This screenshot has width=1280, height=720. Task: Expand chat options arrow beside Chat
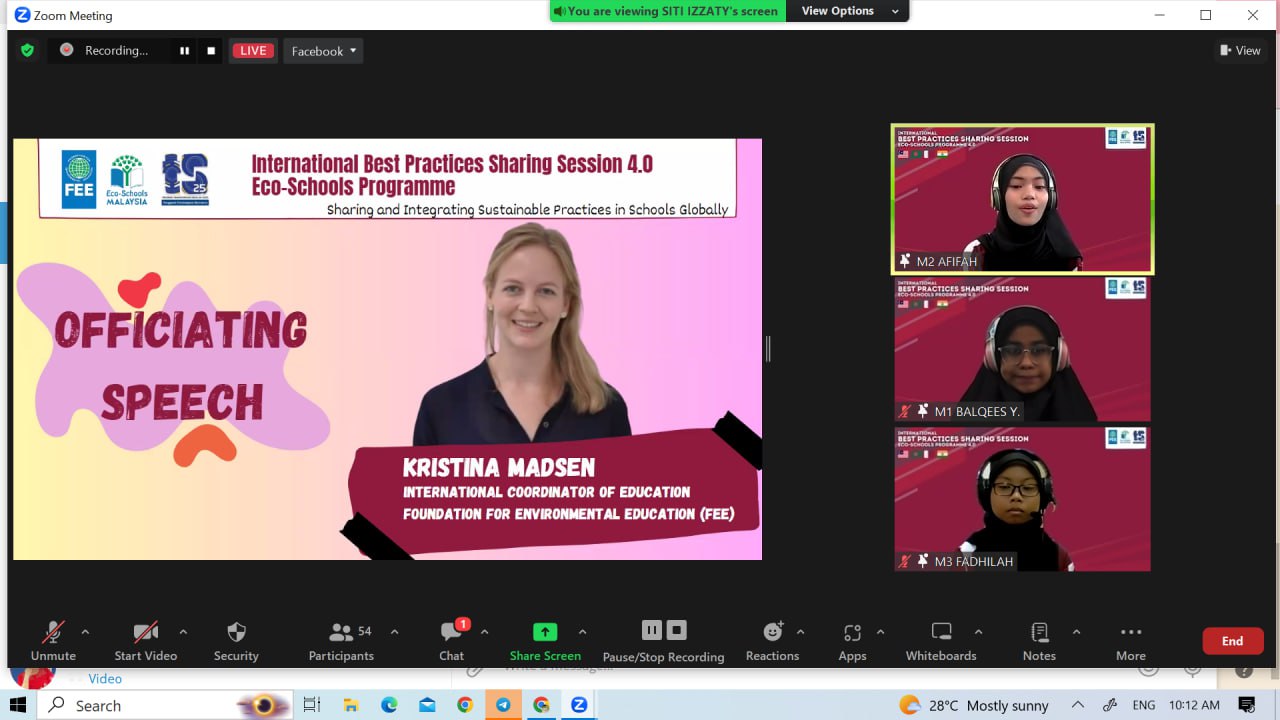(485, 632)
